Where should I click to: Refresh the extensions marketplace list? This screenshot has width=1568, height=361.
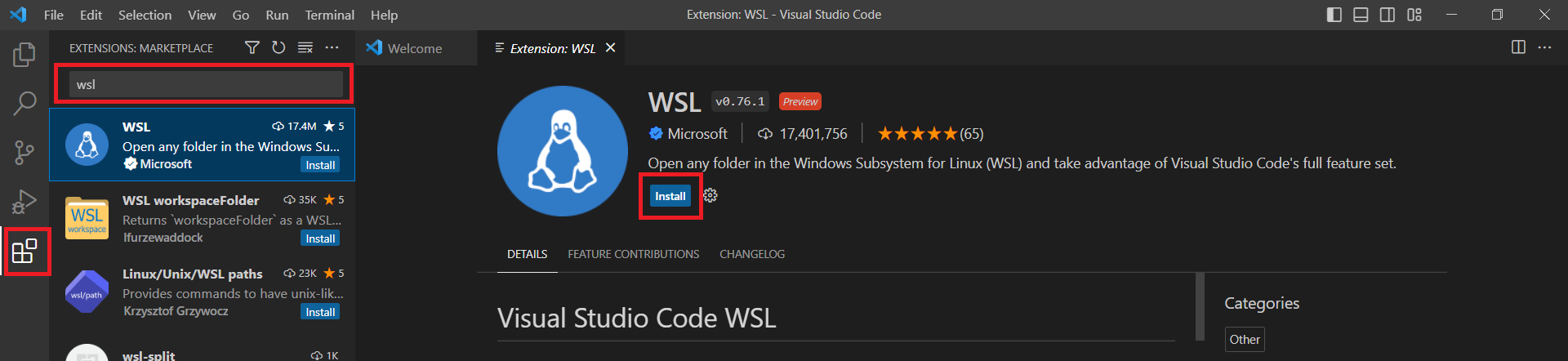(278, 48)
